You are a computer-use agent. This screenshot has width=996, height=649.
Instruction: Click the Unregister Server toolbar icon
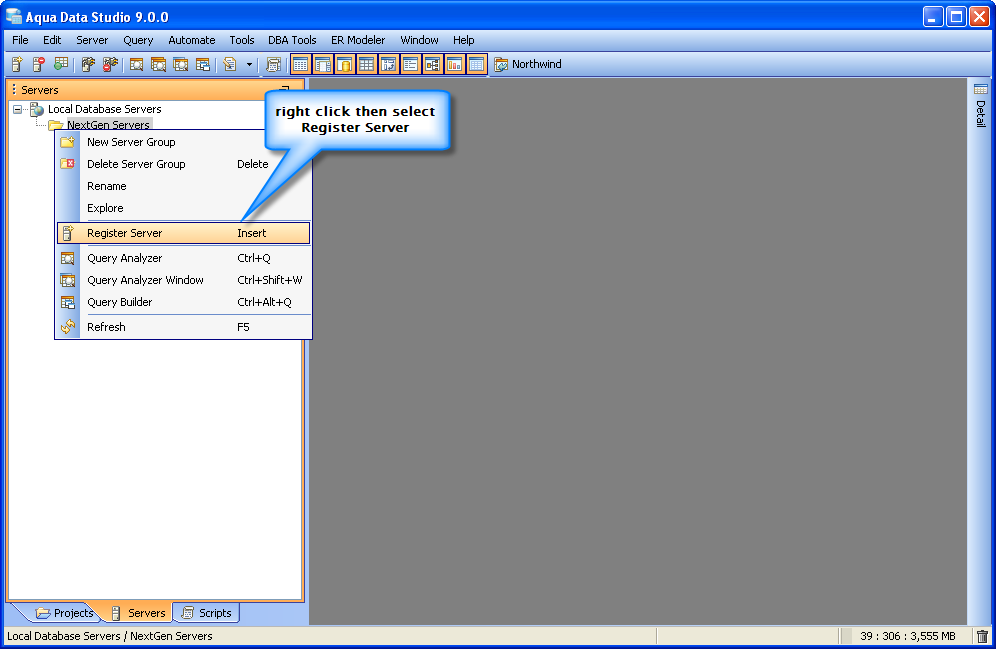pos(39,64)
